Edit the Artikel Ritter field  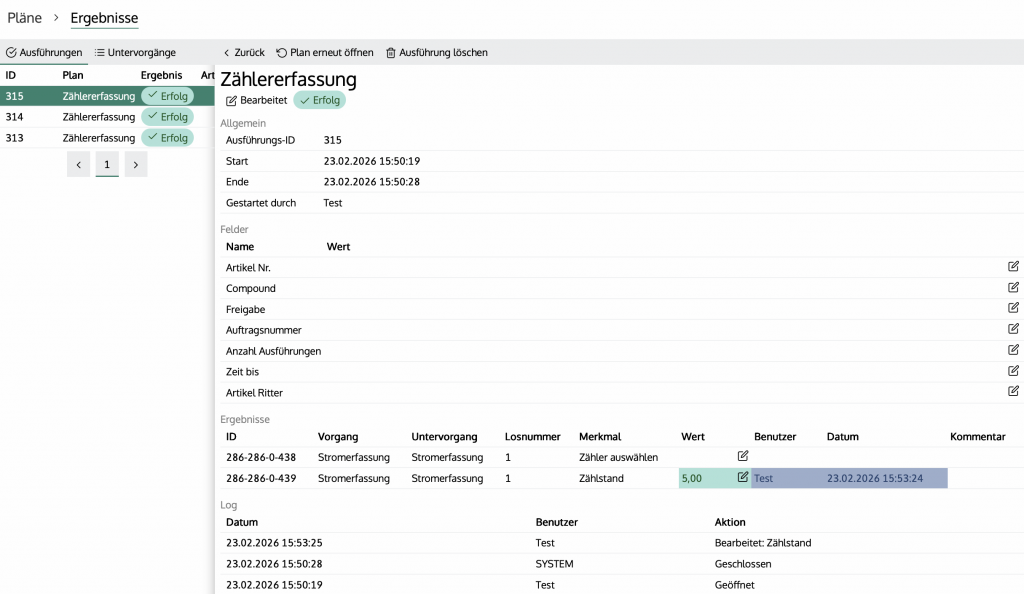[x=1013, y=392]
